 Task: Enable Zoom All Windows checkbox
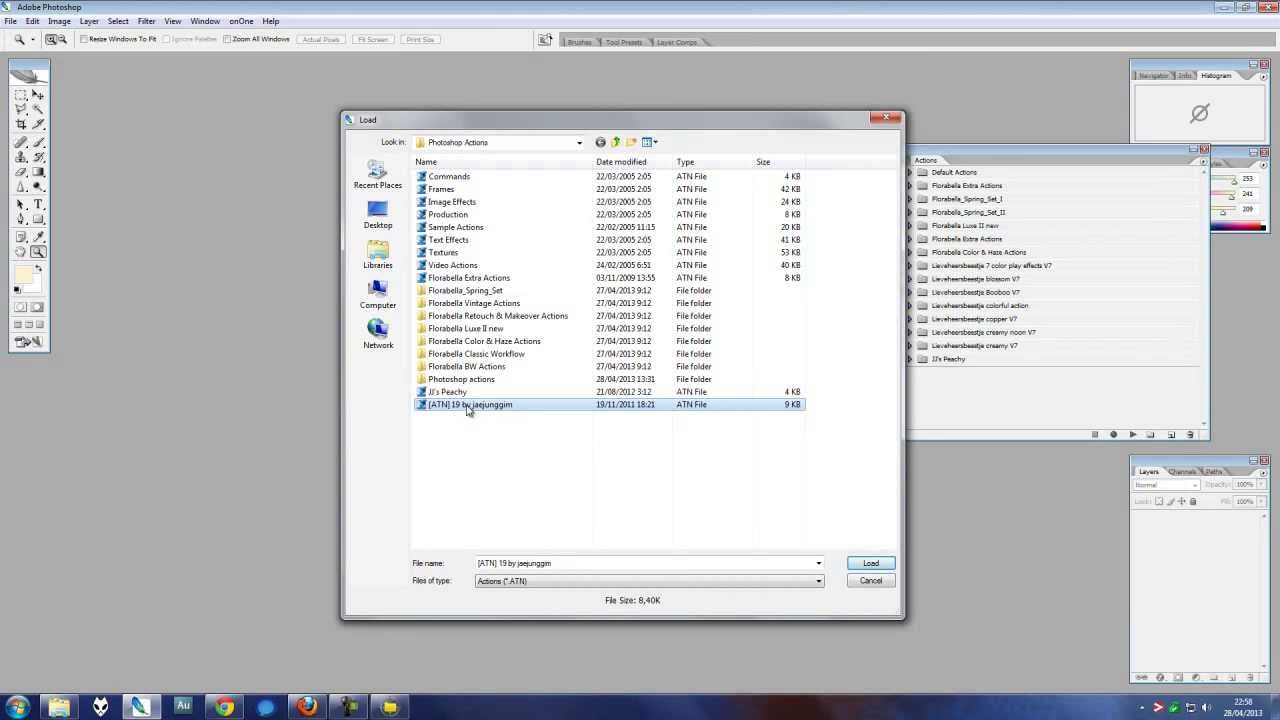pos(227,39)
